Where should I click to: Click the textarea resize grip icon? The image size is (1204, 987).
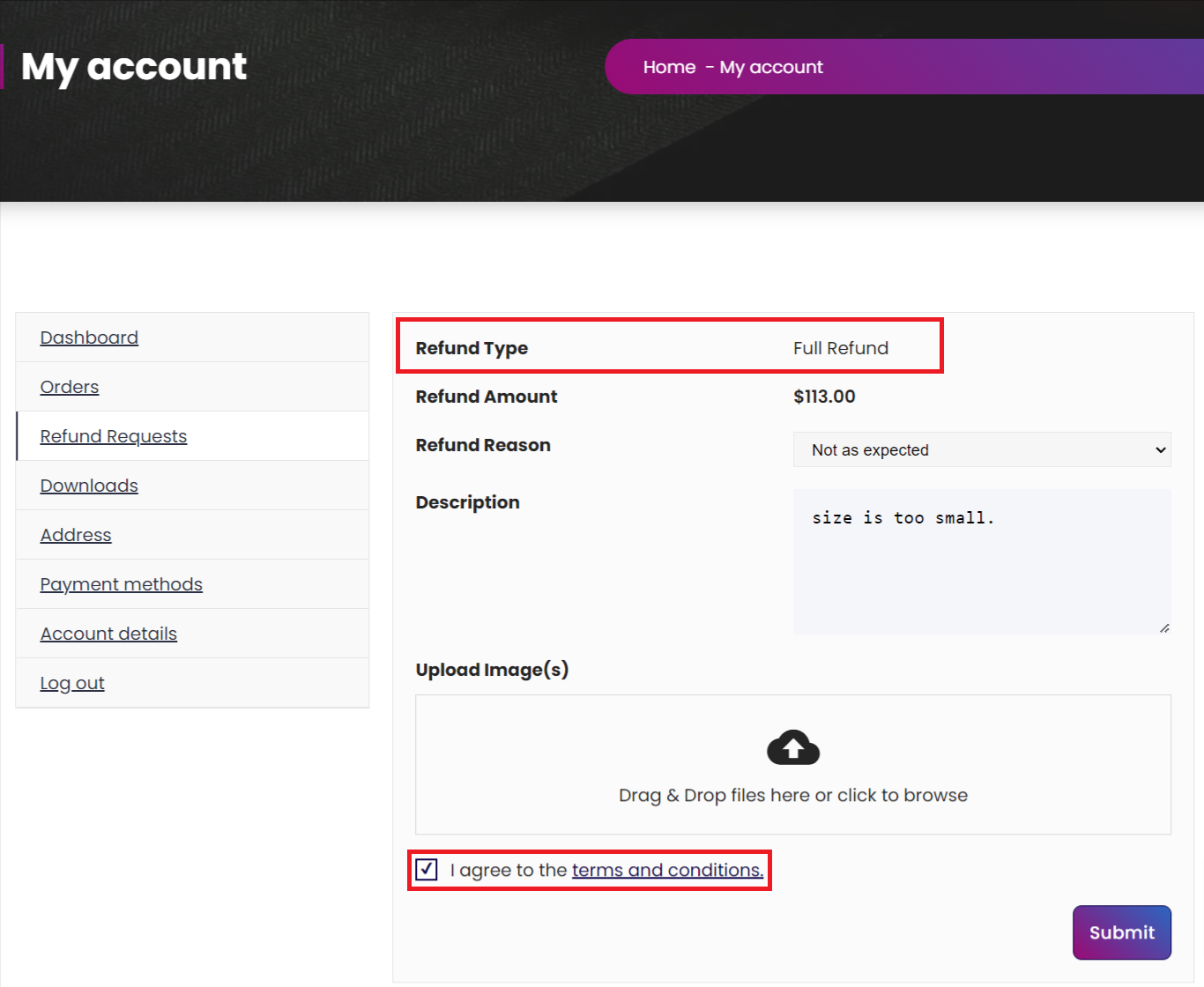[1164, 627]
